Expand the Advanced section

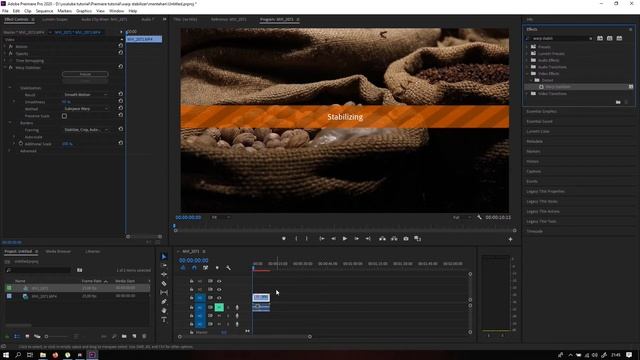(10, 151)
